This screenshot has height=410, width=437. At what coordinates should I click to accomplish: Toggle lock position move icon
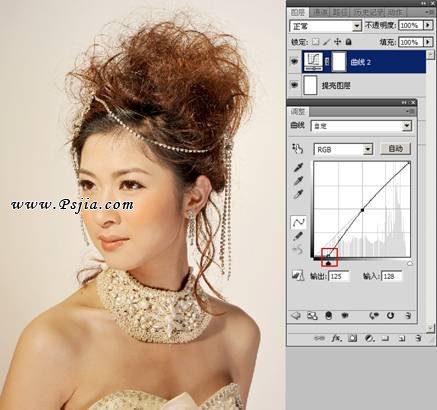pos(338,42)
